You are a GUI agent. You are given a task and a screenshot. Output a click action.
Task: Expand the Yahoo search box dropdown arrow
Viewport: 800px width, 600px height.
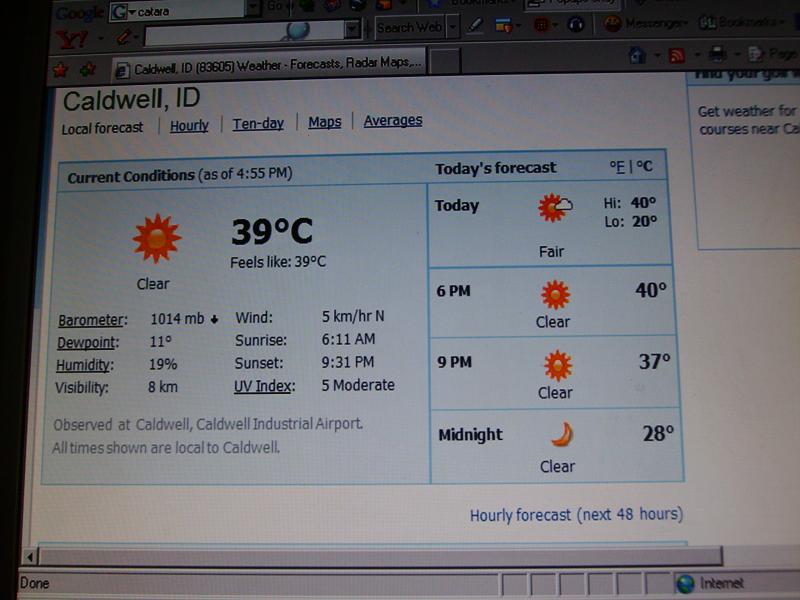pyautogui.click(x=351, y=30)
